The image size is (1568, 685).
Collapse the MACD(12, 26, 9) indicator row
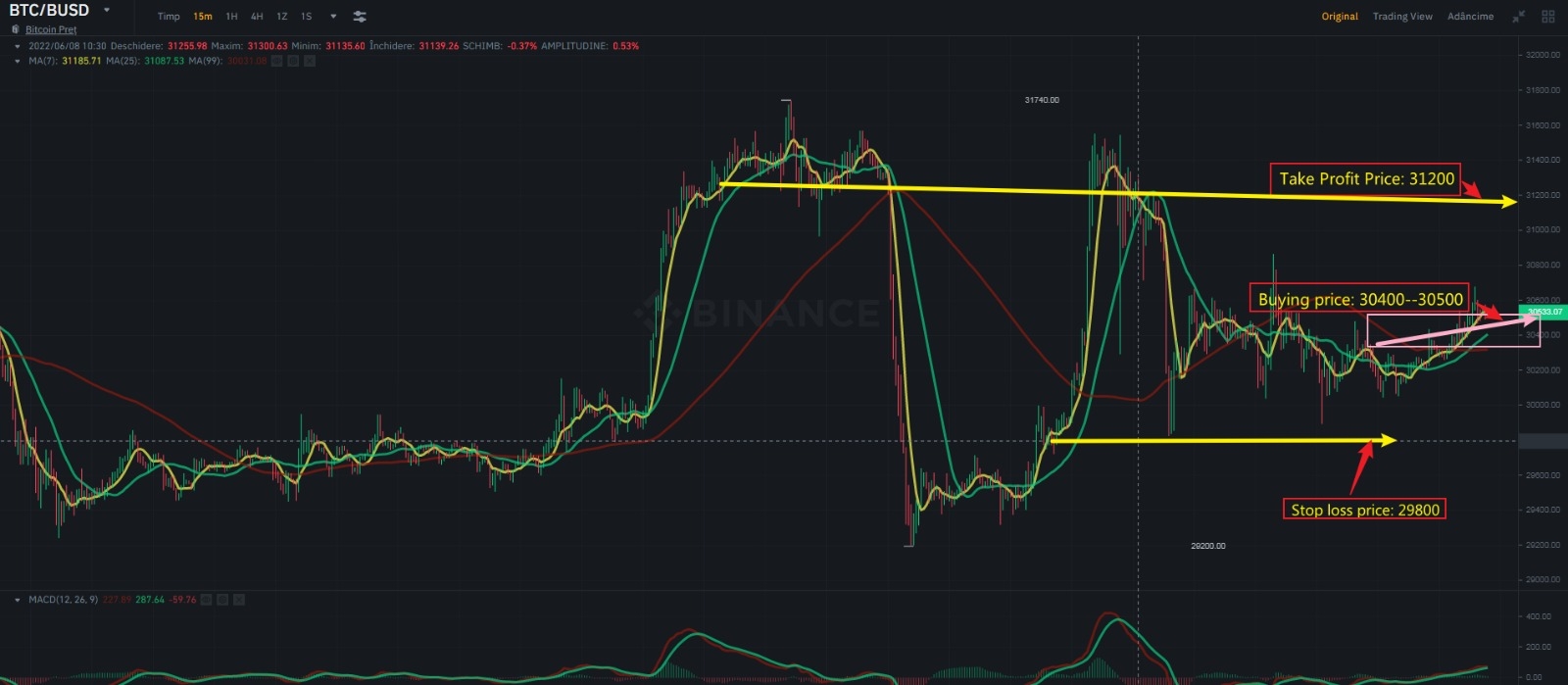[18, 600]
